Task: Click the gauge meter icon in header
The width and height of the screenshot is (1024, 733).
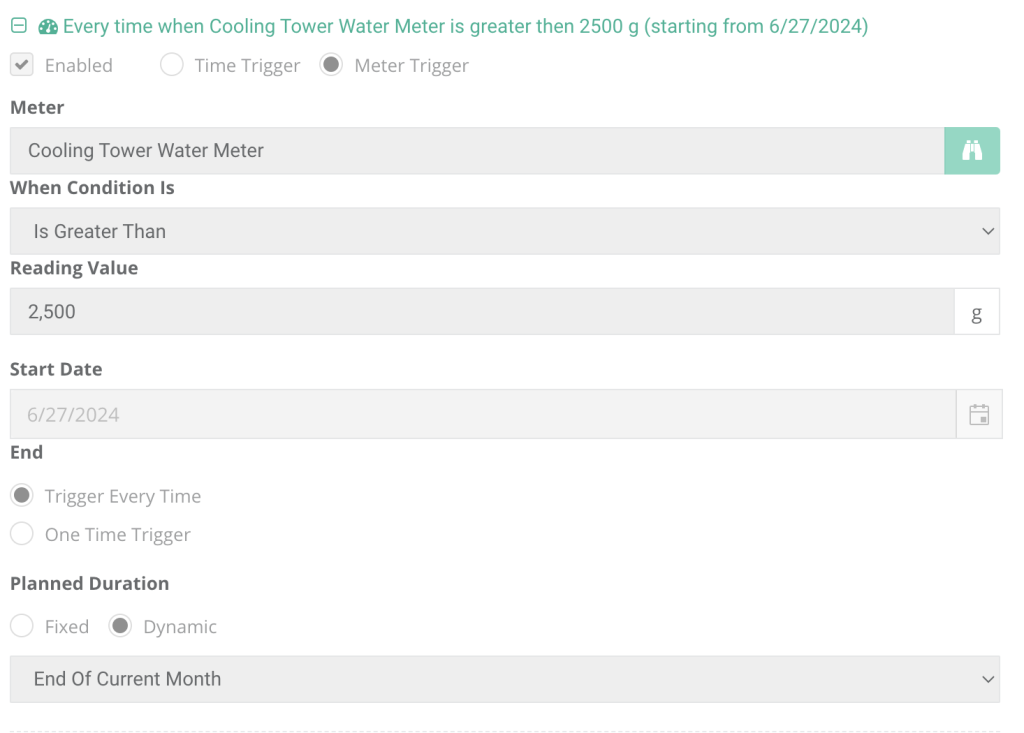Action: coord(48,27)
